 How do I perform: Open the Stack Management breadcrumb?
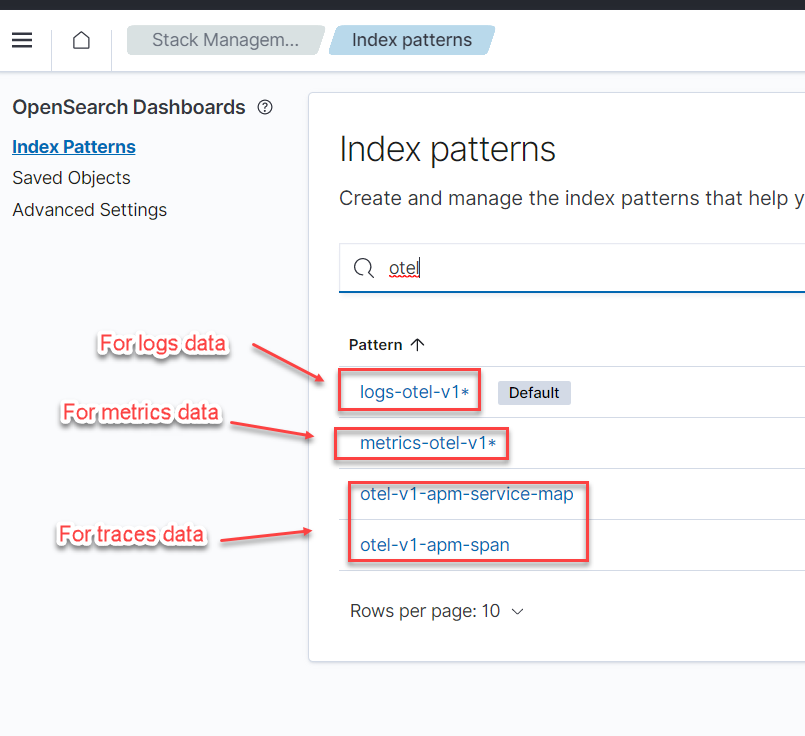click(225, 40)
